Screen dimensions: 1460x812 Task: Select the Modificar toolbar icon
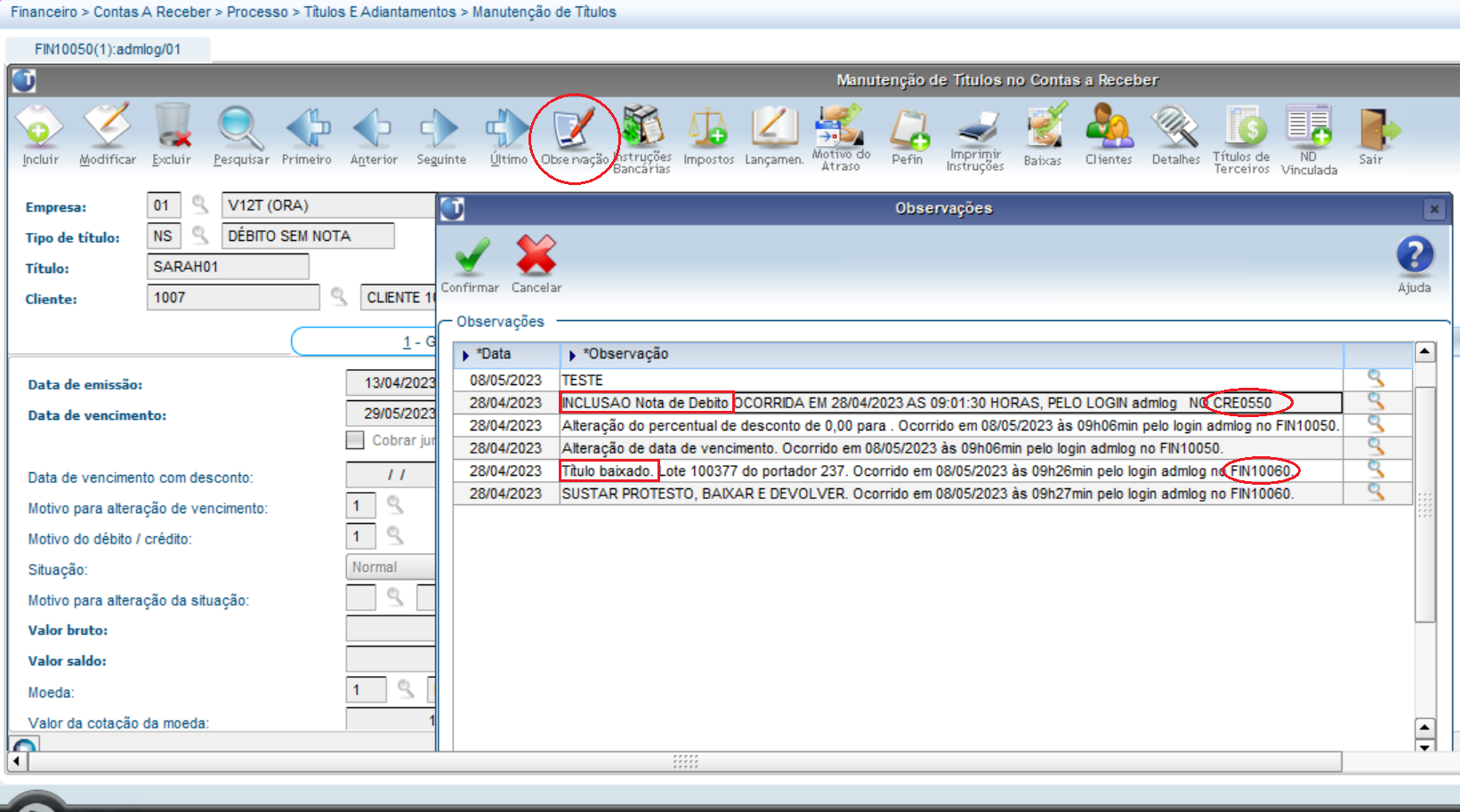pos(108,135)
